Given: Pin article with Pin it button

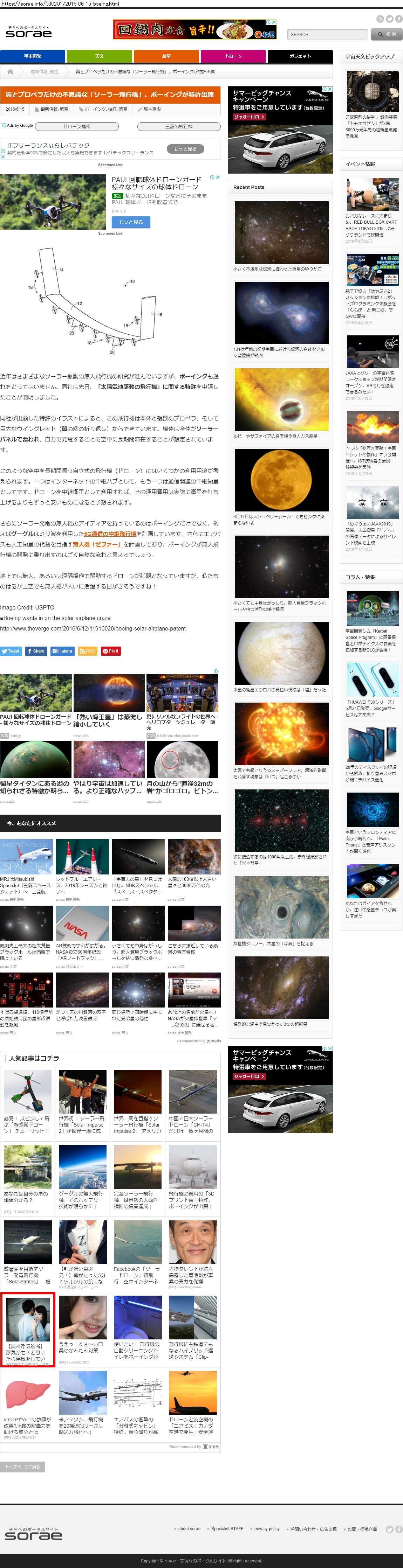Looking at the screenshot, I should 110,651.
